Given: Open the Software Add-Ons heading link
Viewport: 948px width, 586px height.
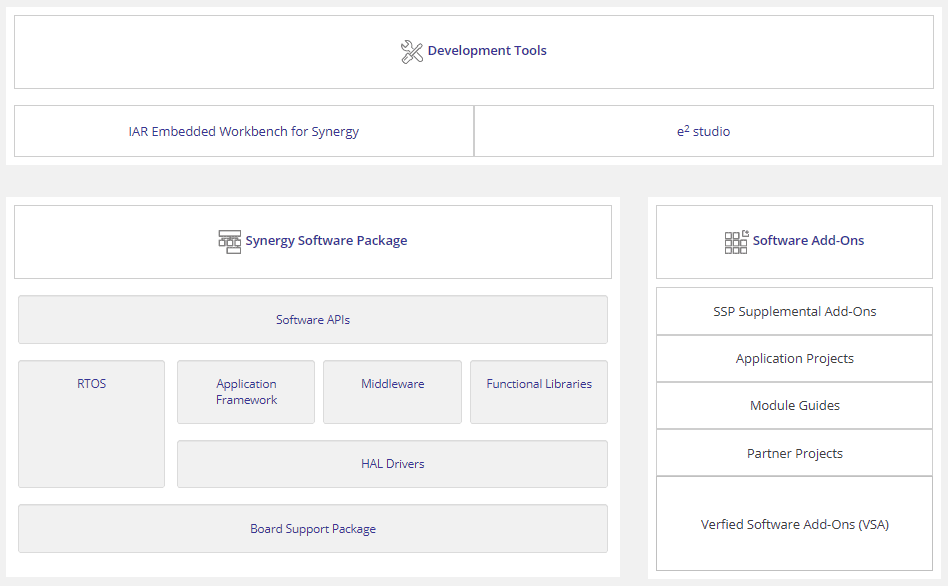Looking at the screenshot, I should pos(808,241).
